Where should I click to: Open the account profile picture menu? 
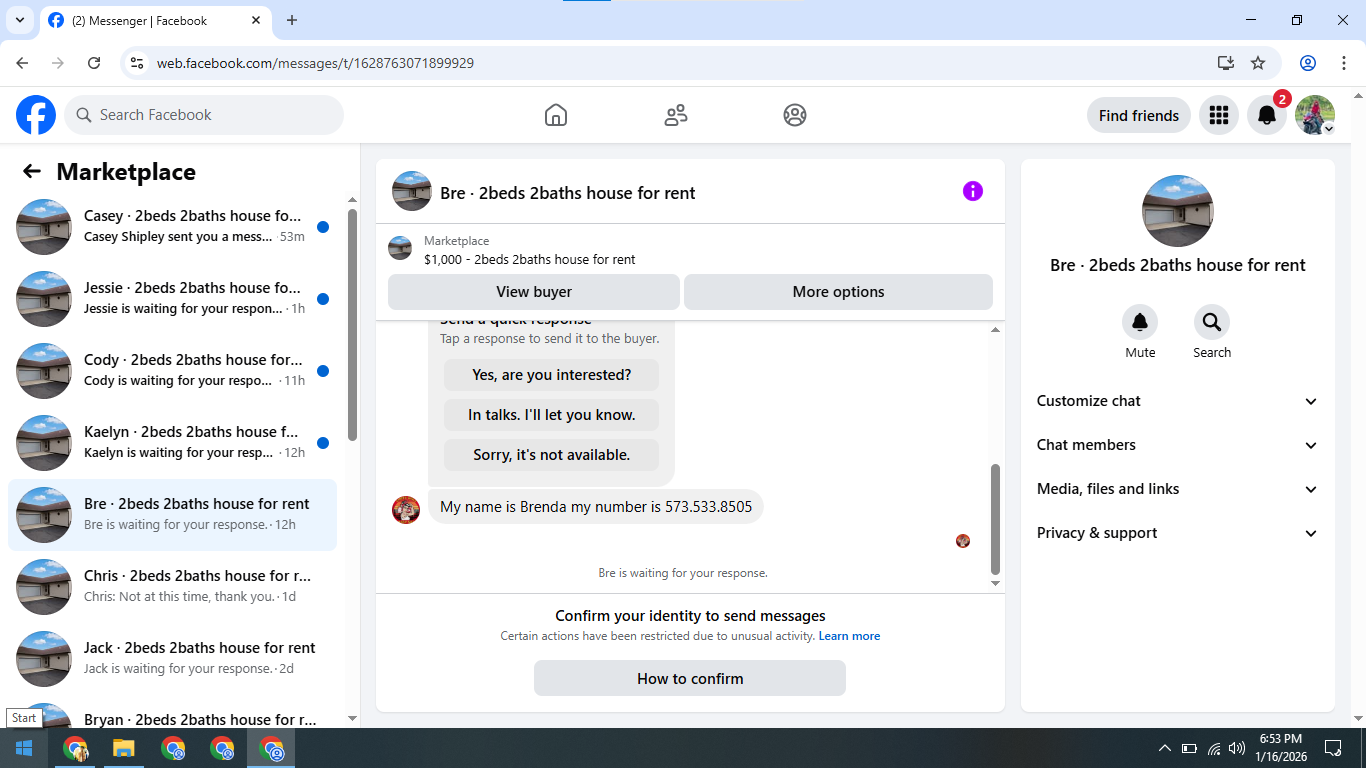point(1315,115)
